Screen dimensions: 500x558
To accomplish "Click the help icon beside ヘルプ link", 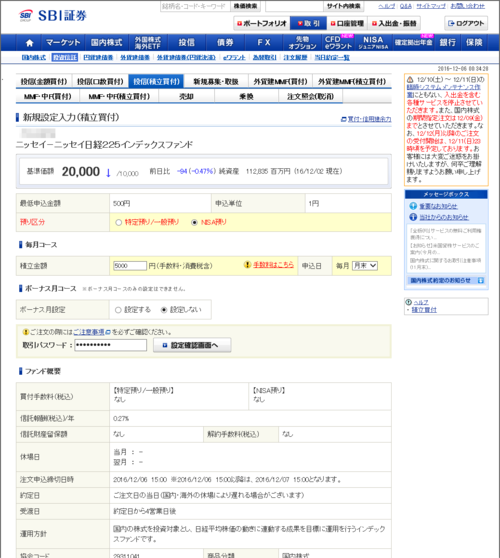I will pos(409,302).
